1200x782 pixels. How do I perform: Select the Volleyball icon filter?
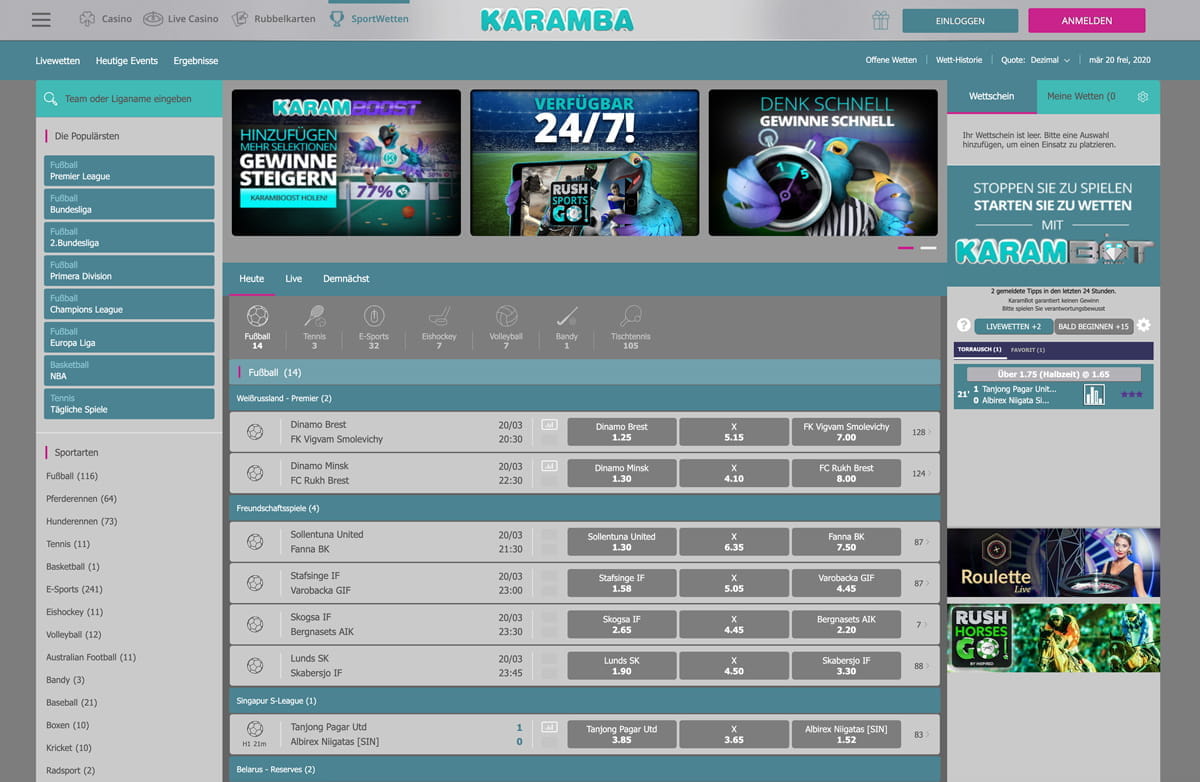pyautogui.click(x=506, y=327)
